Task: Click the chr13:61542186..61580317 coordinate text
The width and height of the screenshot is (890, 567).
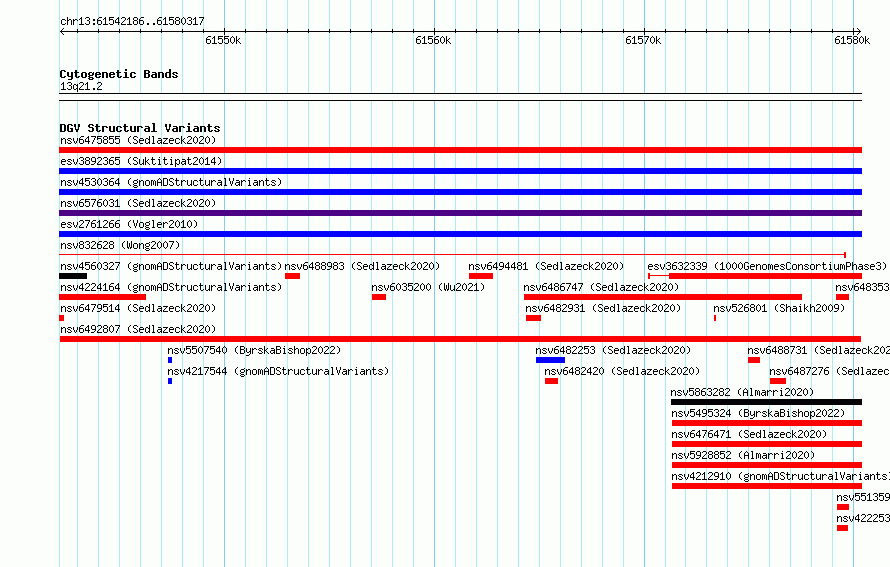Action: [x=132, y=22]
